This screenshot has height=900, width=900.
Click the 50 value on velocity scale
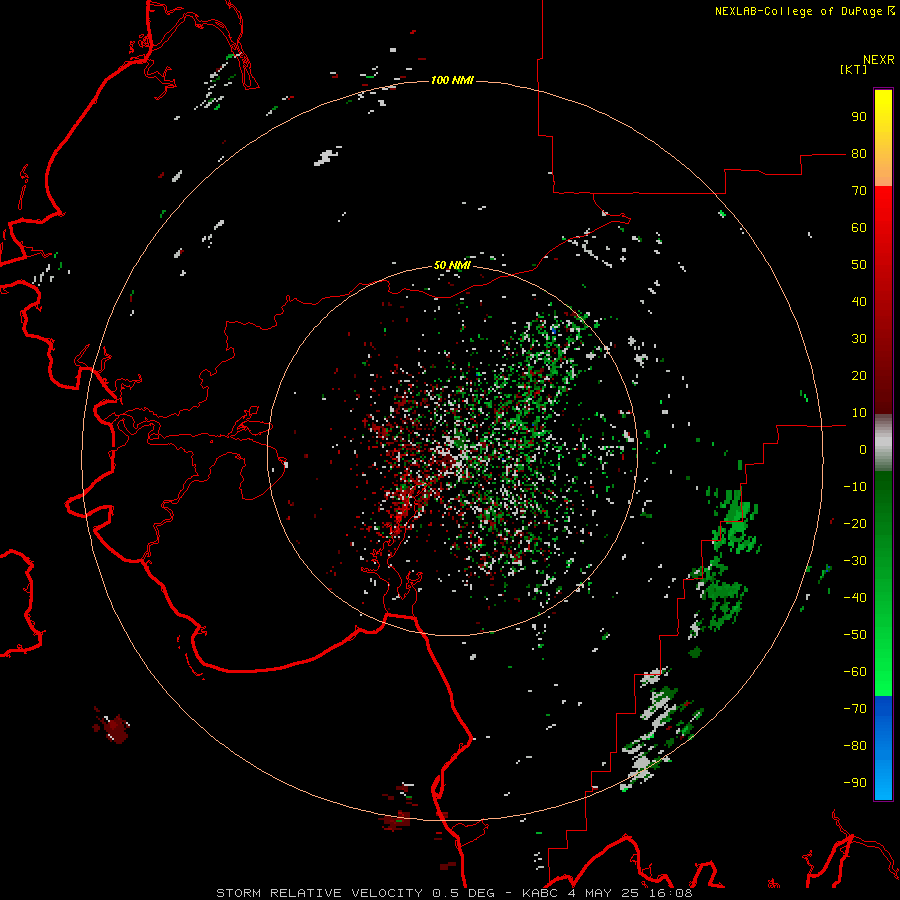pyautogui.click(x=859, y=265)
